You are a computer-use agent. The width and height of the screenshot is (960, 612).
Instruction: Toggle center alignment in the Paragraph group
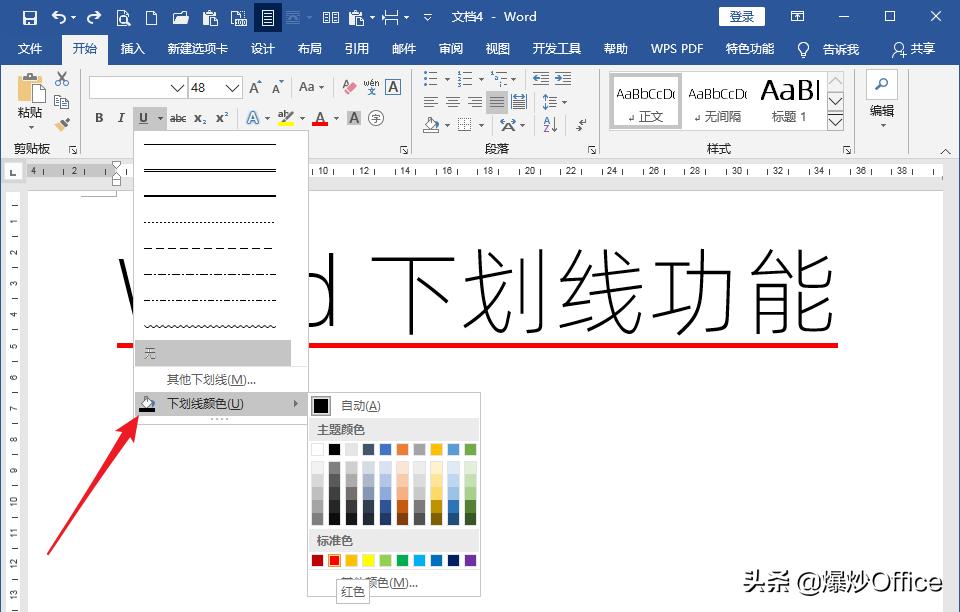(453, 101)
